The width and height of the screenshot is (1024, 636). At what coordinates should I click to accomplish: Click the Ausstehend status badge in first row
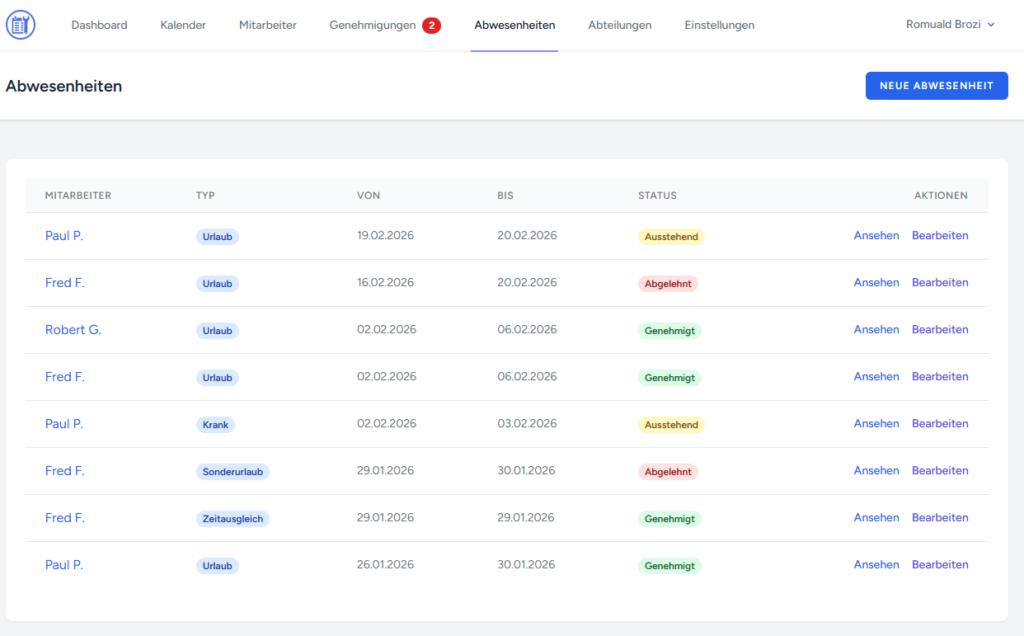[671, 237]
